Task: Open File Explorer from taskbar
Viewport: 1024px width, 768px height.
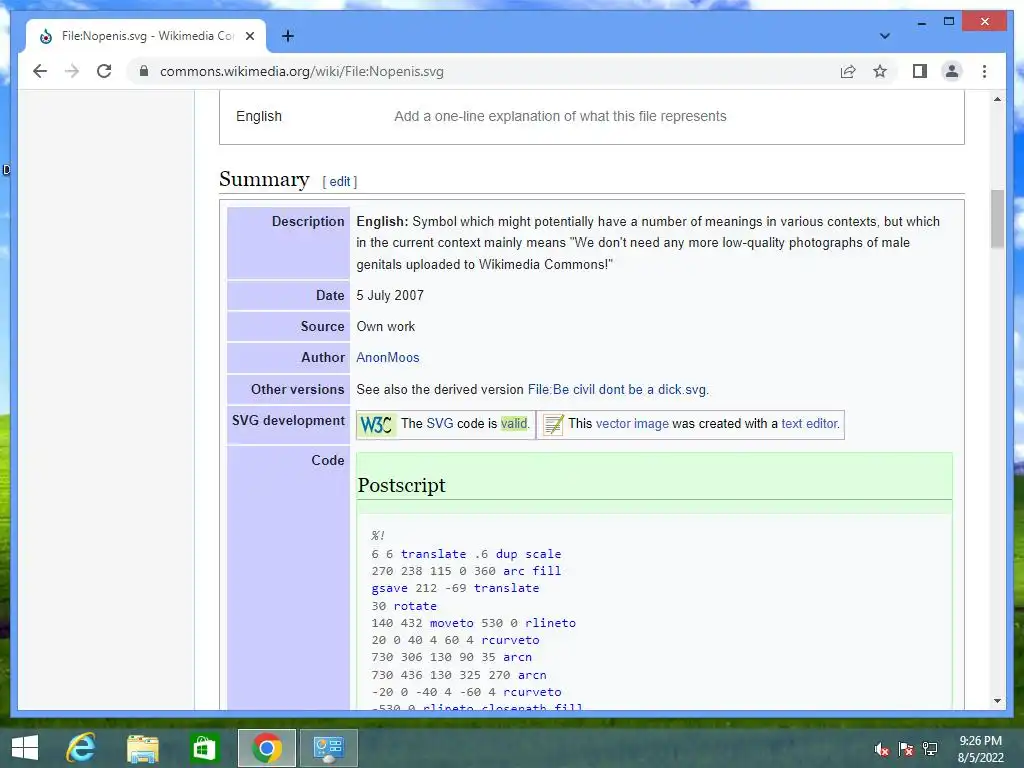Action: point(142,748)
